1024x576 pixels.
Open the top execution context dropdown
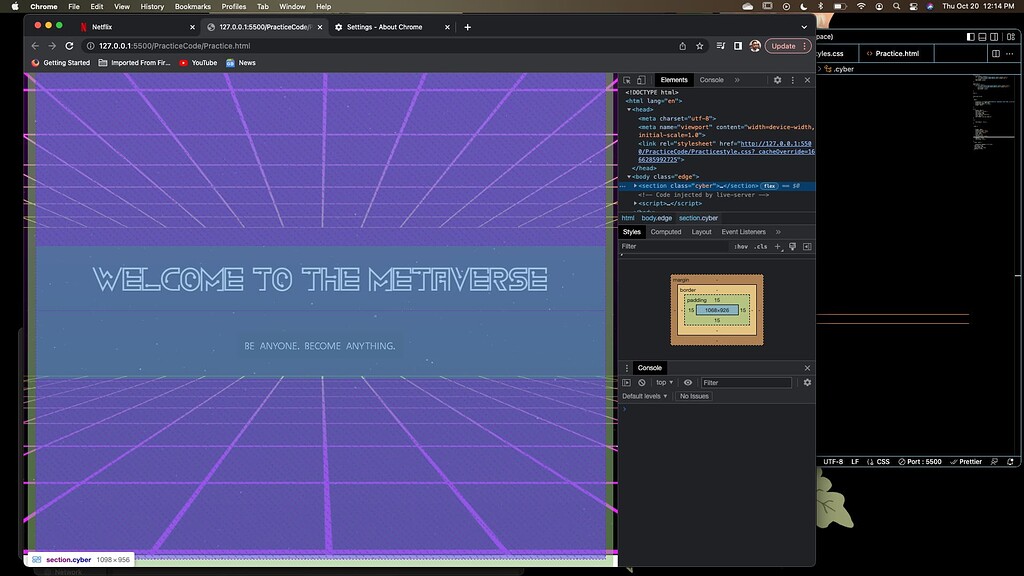pyautogui.click(x=663, y=382)
